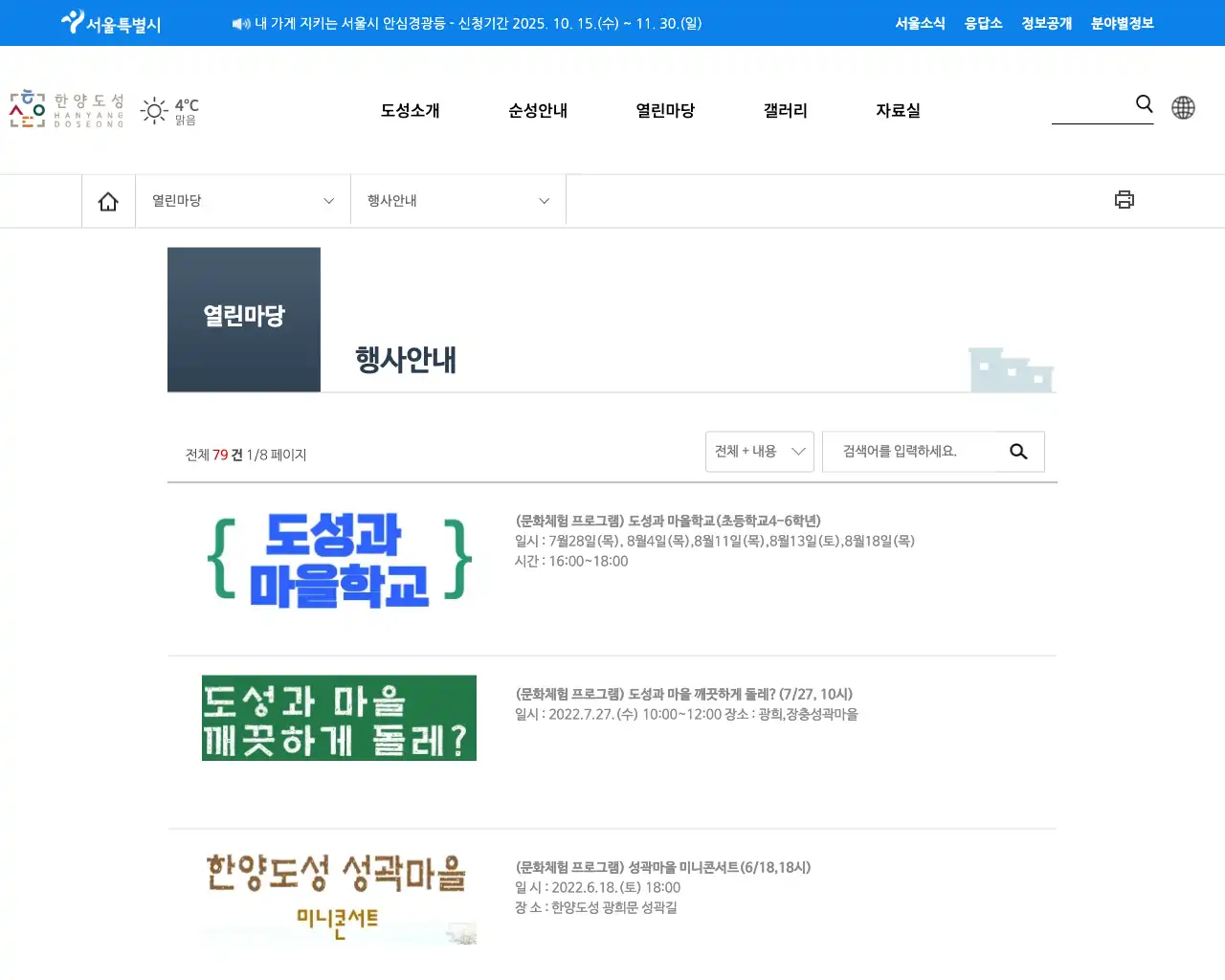Open the 순성안내 menu
Image resolution: width=1225 pixels, height=980 pixels.
click(538, 110)
